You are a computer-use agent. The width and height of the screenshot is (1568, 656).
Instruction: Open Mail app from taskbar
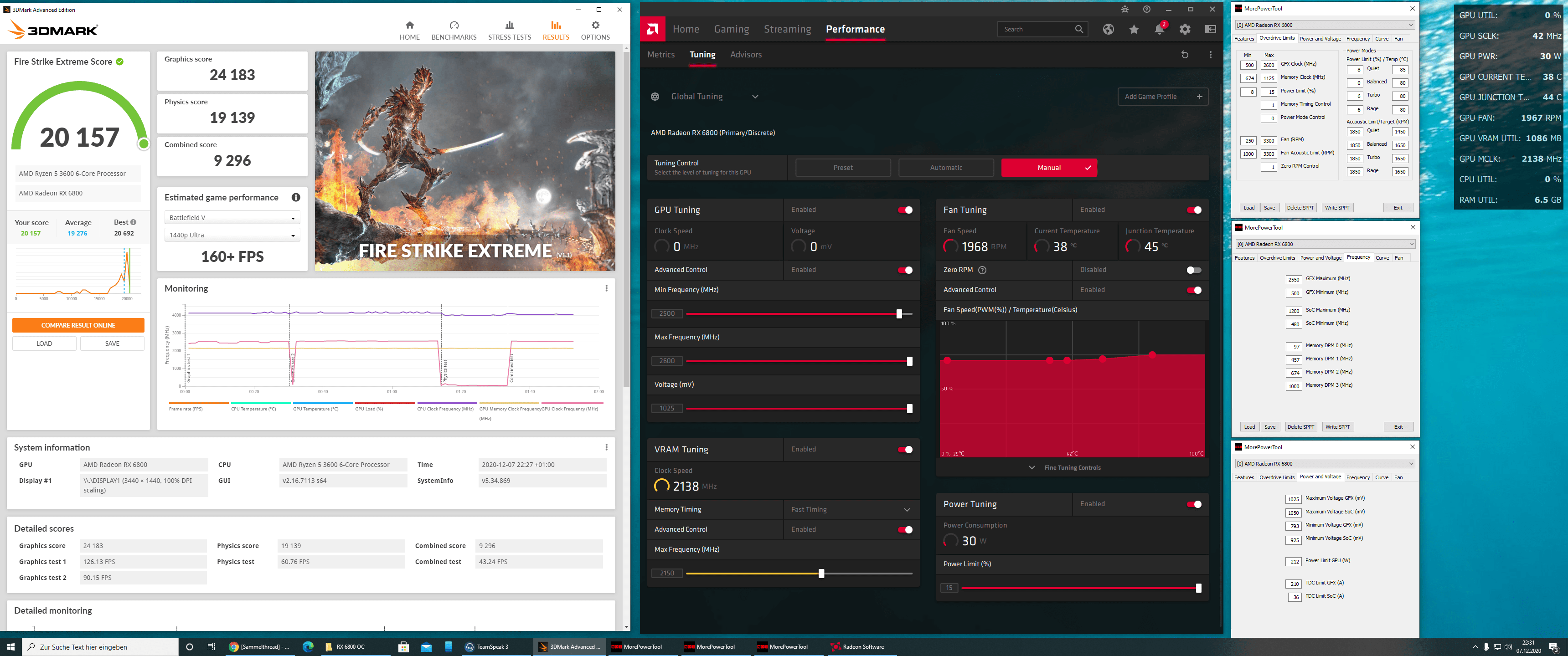pyautogui.click(x=426, y=647)
